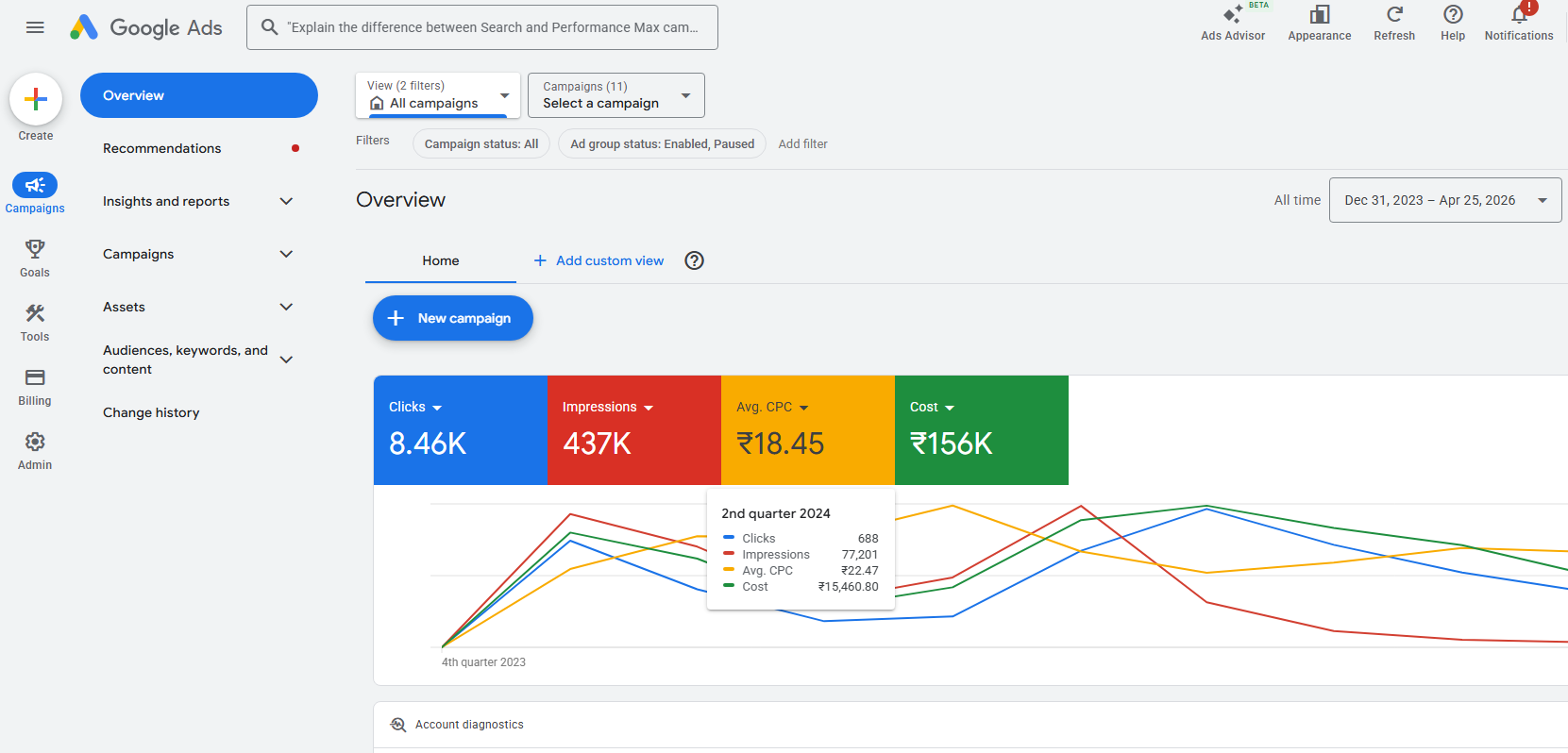Open the date range dropdown

point(1445,200)
